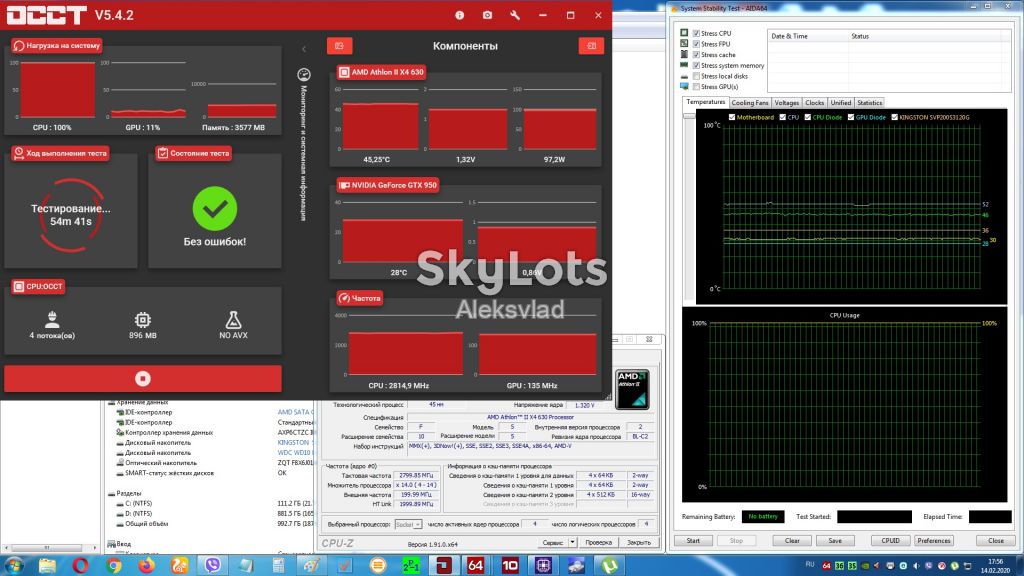Click AMD Athlon II X4 630 label icon
1024x576 pixels.
[x=344, y=72]
